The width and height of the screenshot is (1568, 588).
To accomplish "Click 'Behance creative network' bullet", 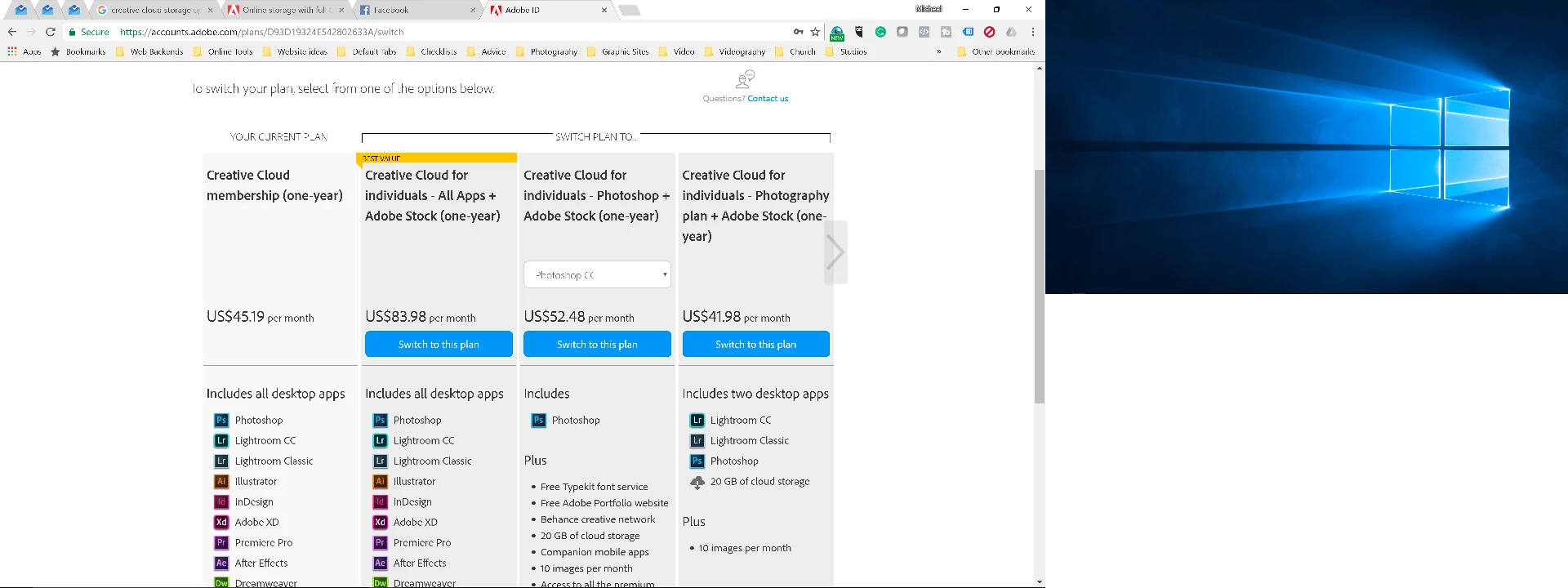I will click(x=598, y=519).
